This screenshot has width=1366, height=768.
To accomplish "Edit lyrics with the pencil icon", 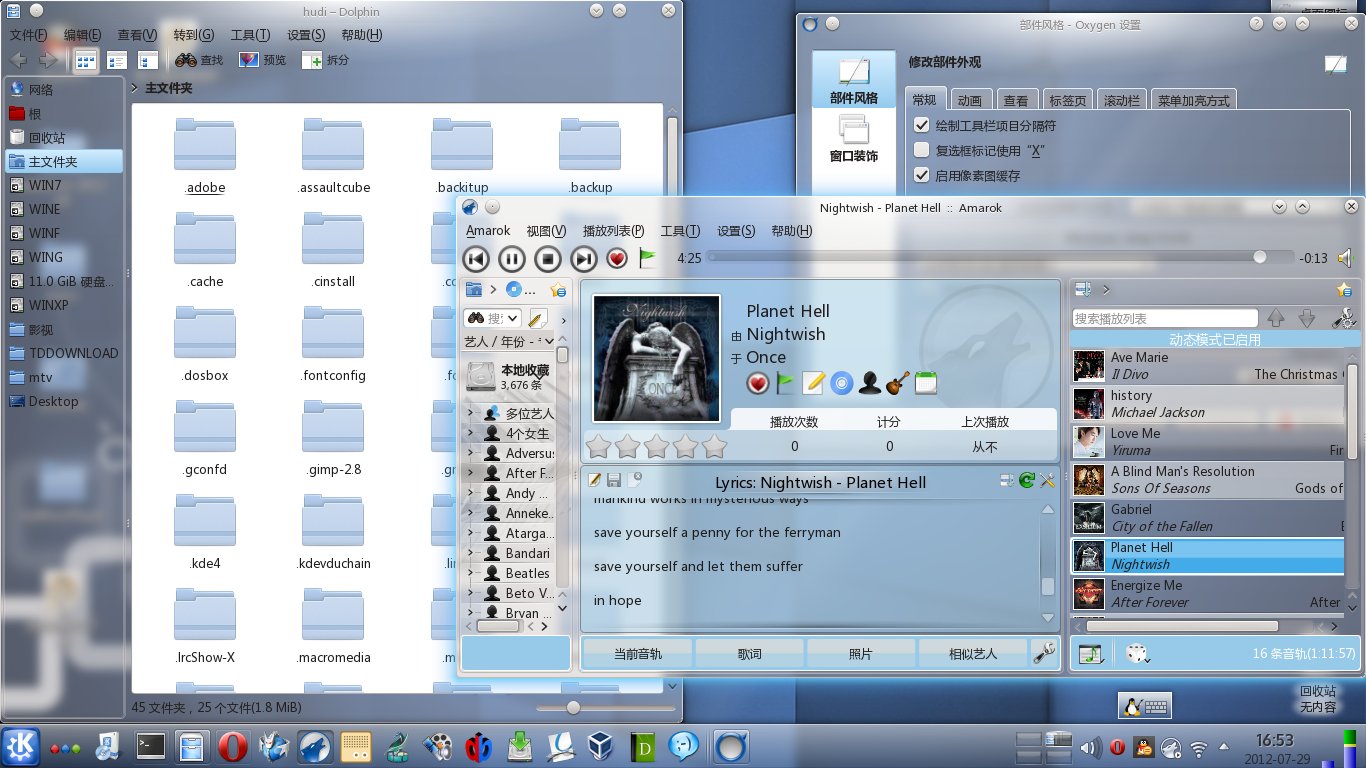I will click(x=595, y=481).
